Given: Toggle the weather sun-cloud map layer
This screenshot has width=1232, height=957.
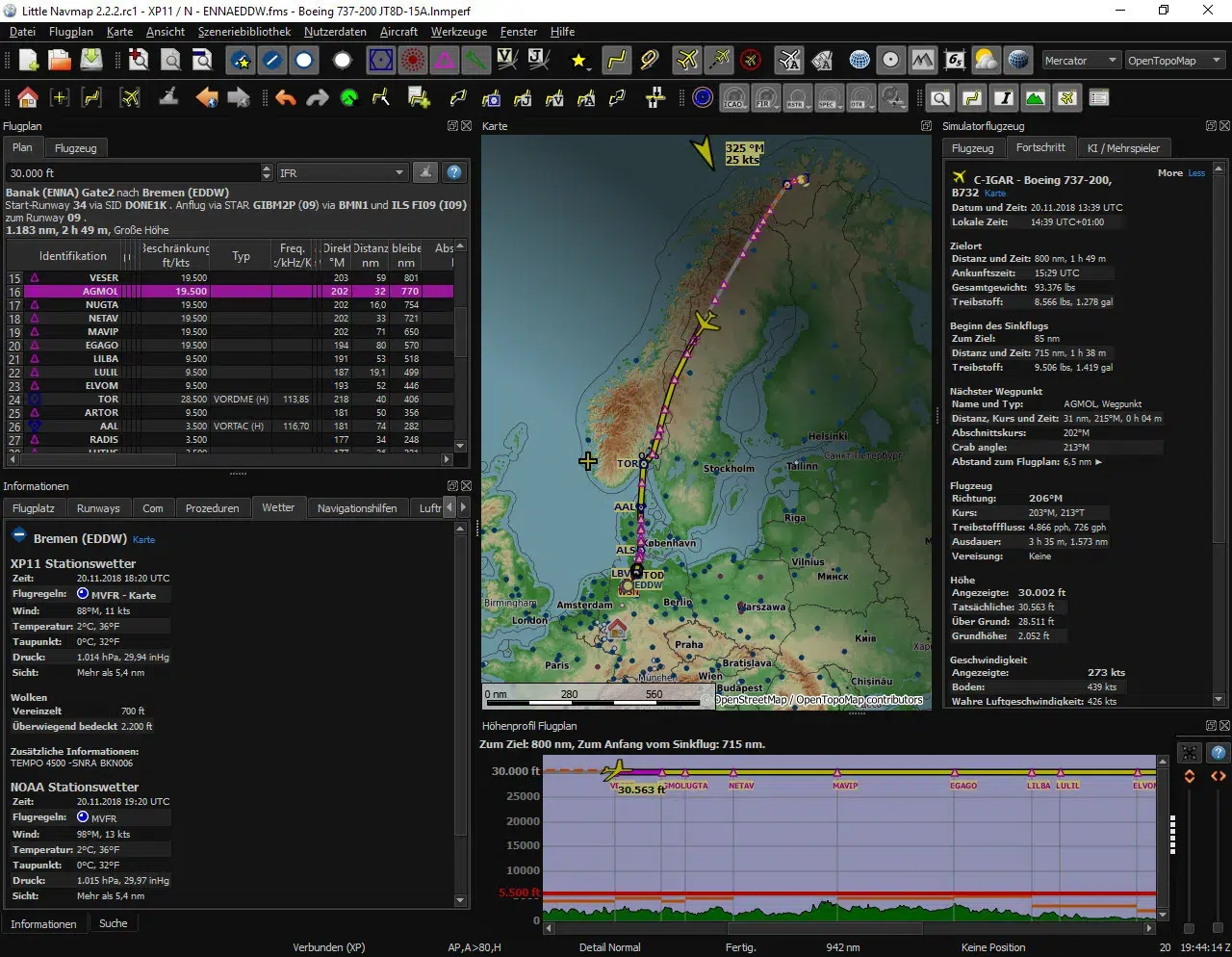Looking at the screenshot, I should coord(986,61).
